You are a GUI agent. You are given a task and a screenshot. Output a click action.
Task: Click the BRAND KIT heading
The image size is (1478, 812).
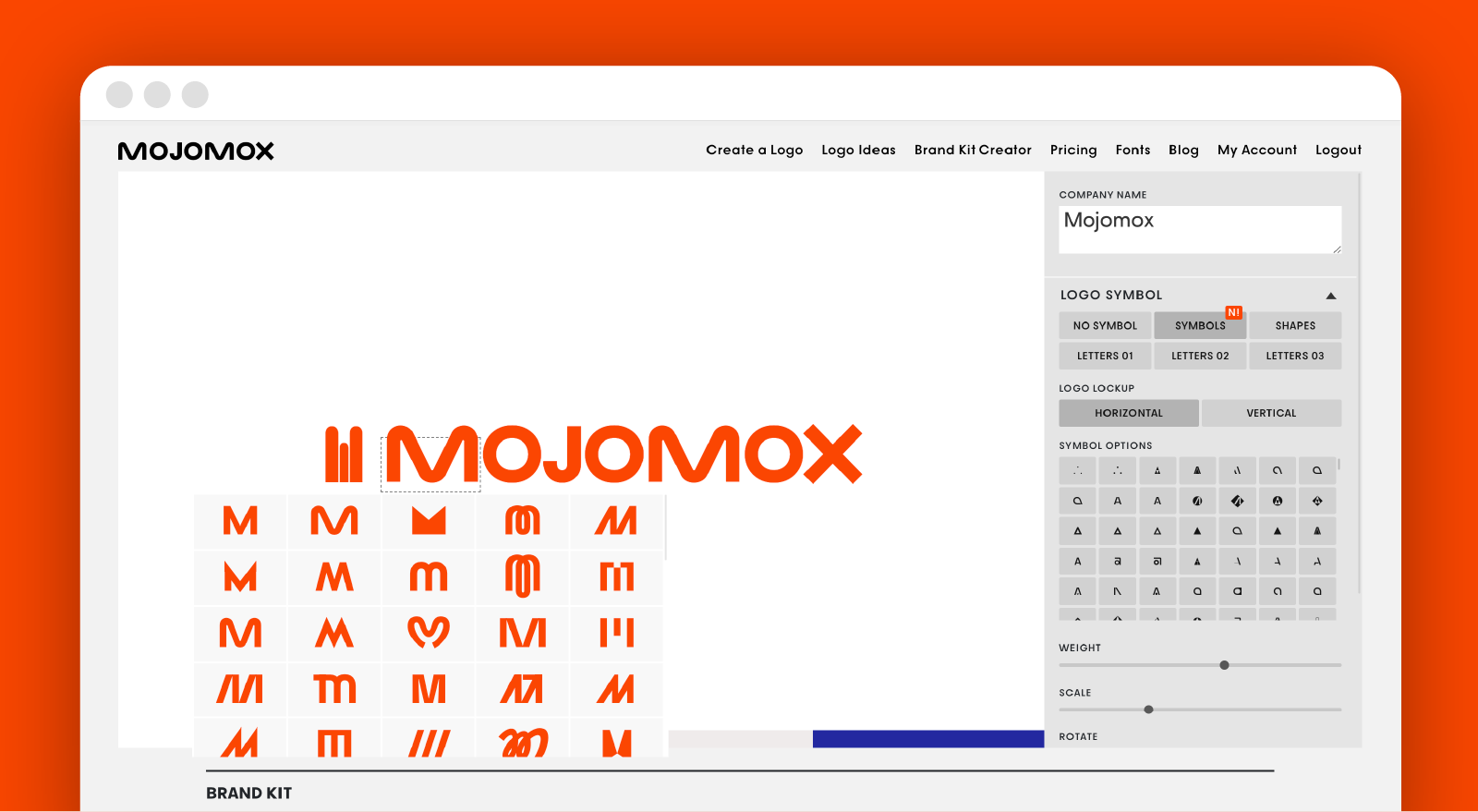point(248,794)
